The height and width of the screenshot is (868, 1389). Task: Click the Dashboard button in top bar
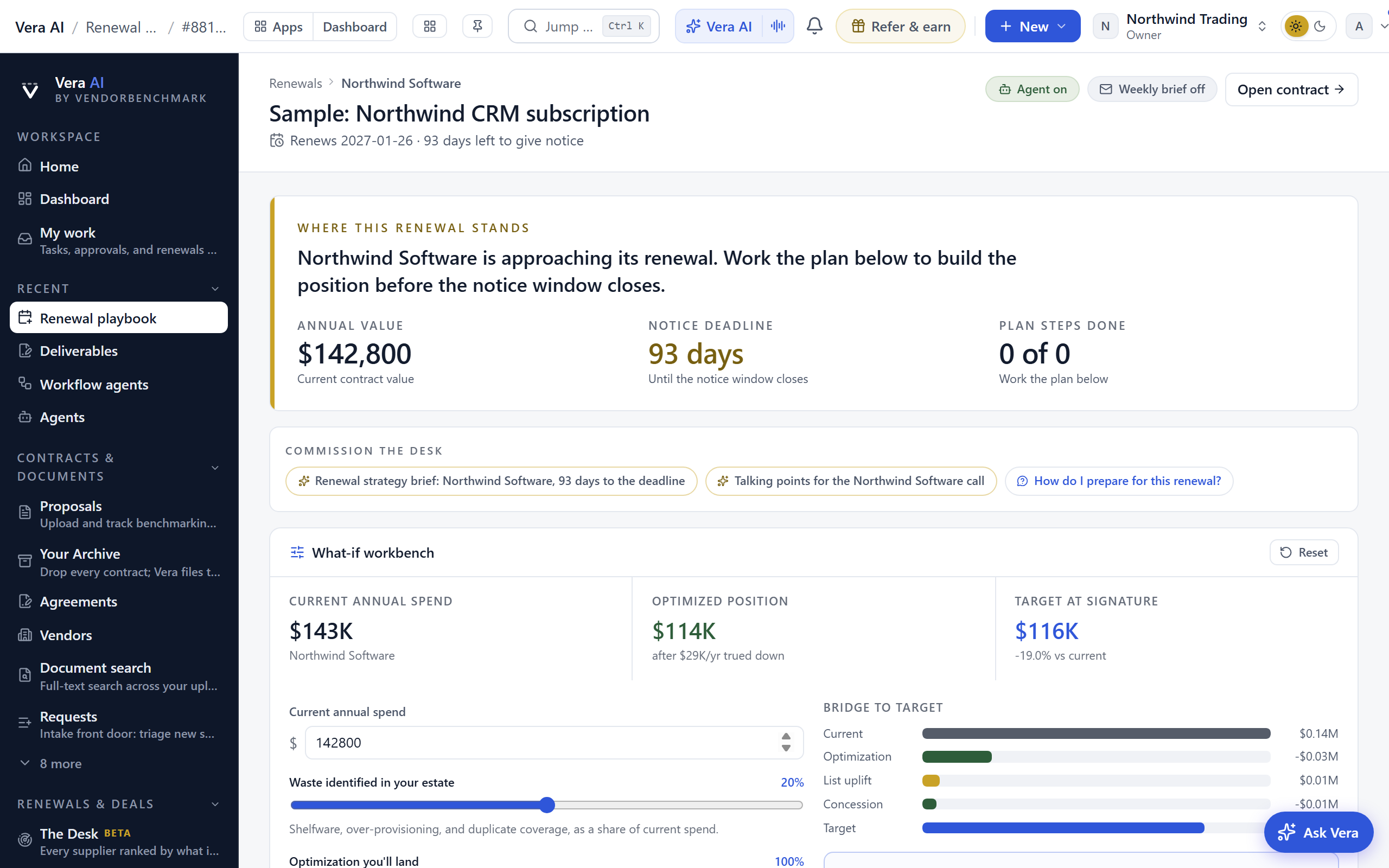pos(355,27)
